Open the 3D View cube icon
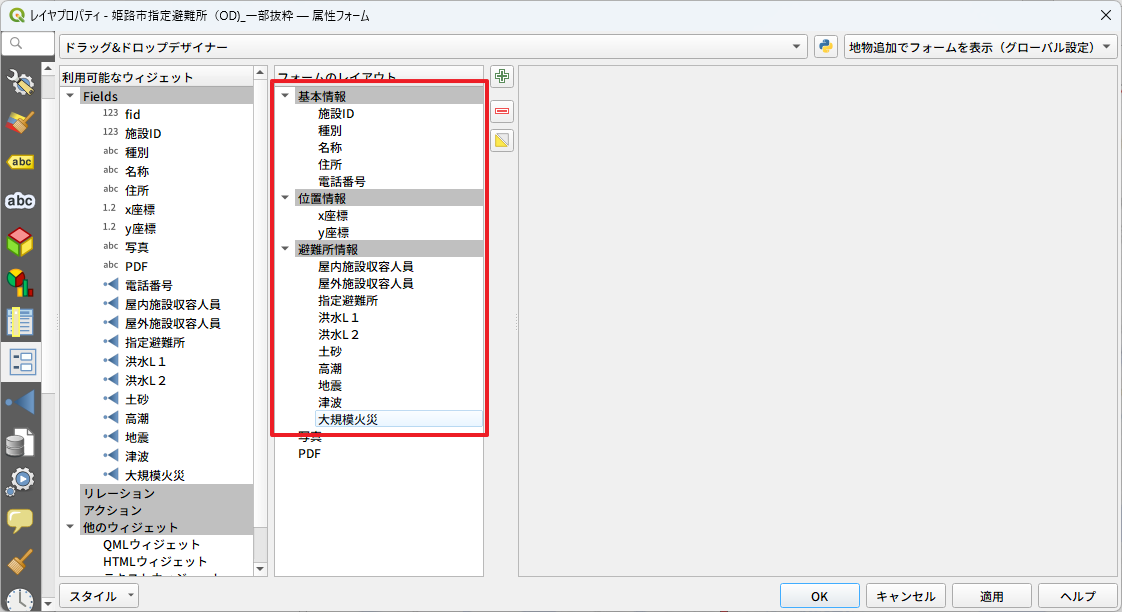The image size is (1122, 612). pos(20,242)
